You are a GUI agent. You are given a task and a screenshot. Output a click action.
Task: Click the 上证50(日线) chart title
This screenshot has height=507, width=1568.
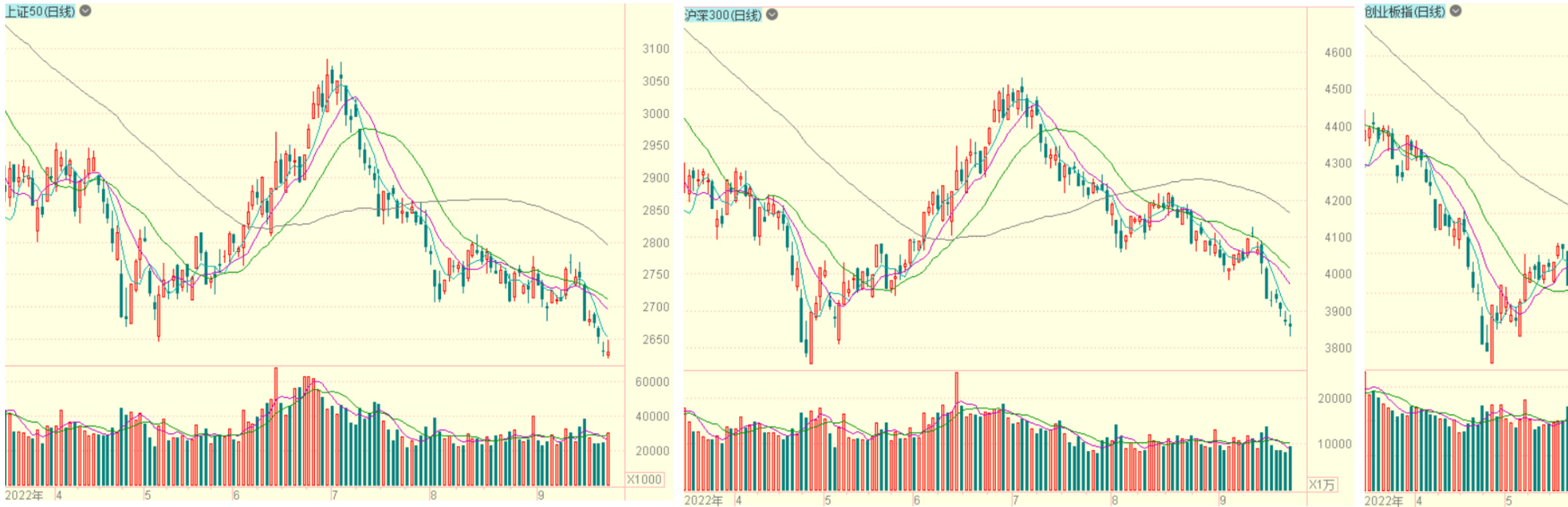(x=40, y=11)
